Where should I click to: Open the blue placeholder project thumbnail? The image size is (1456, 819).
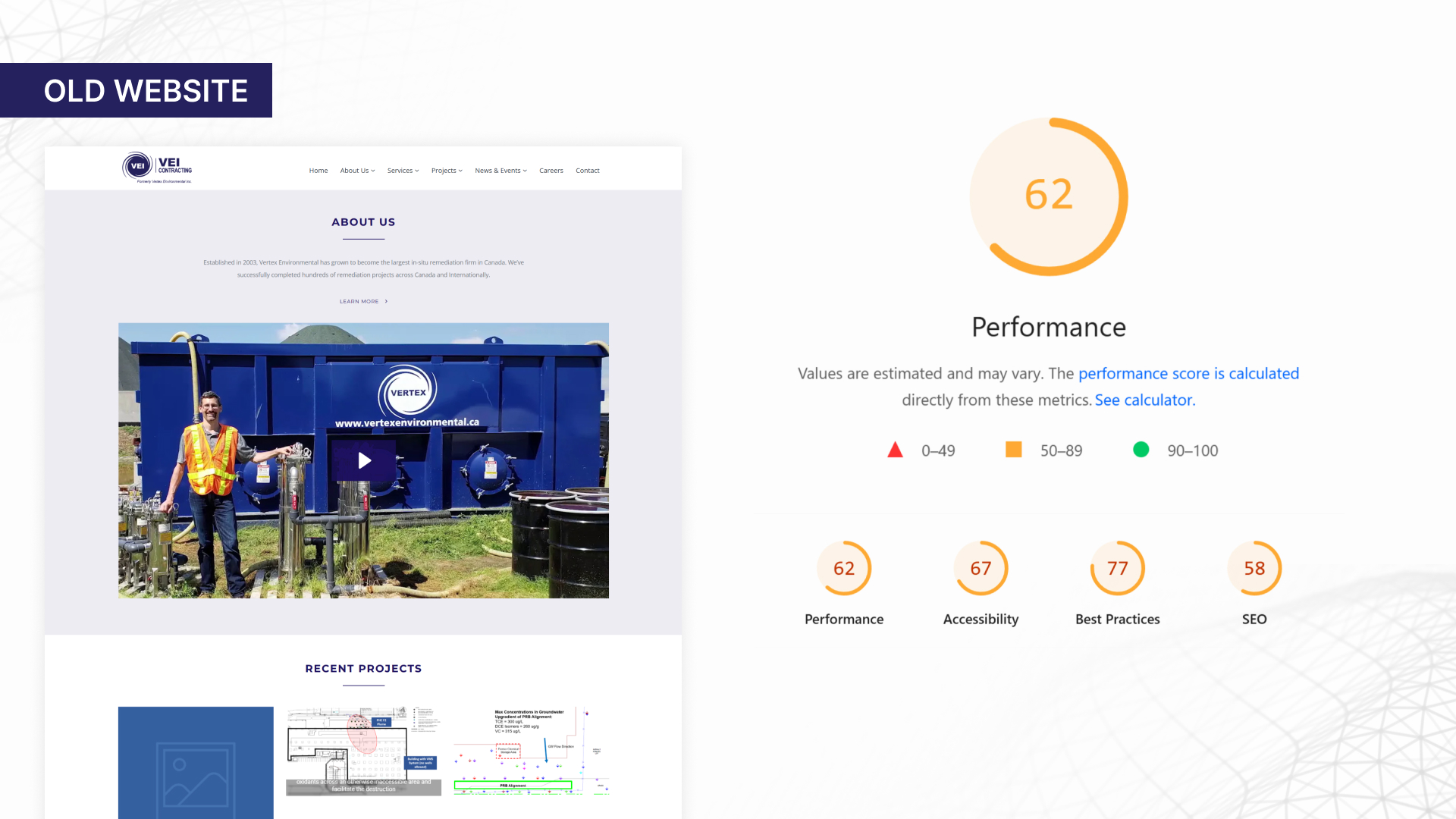[196, 762]
